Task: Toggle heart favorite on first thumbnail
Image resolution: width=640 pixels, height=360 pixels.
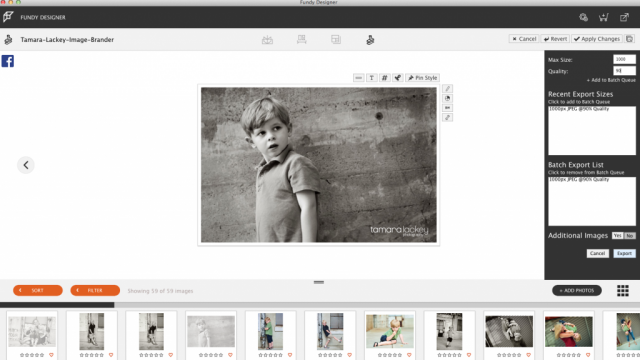Action: 51,355
